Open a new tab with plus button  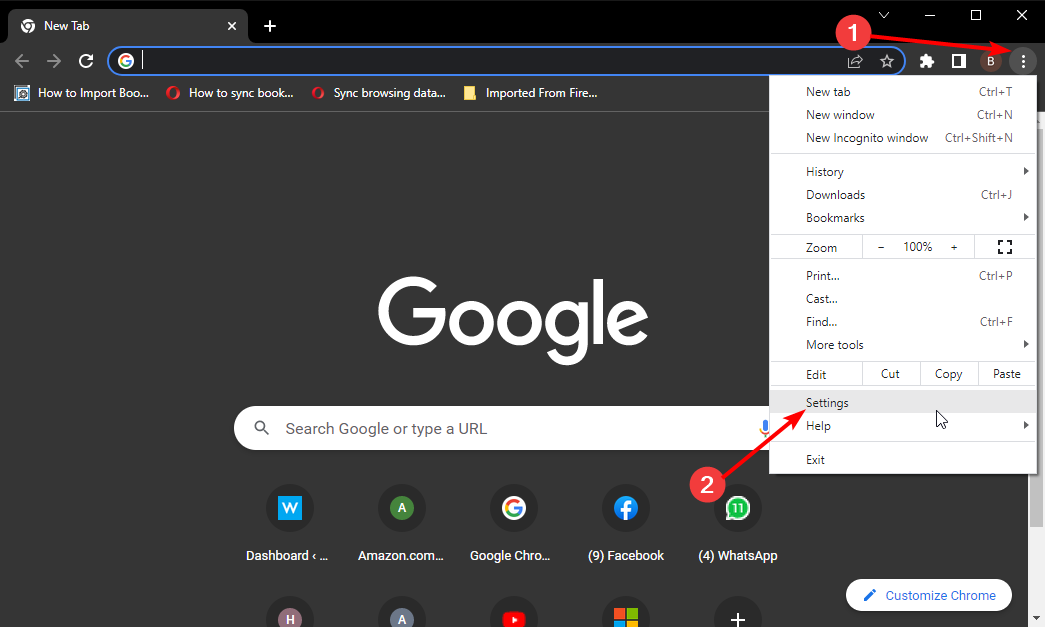click(269, 26)
